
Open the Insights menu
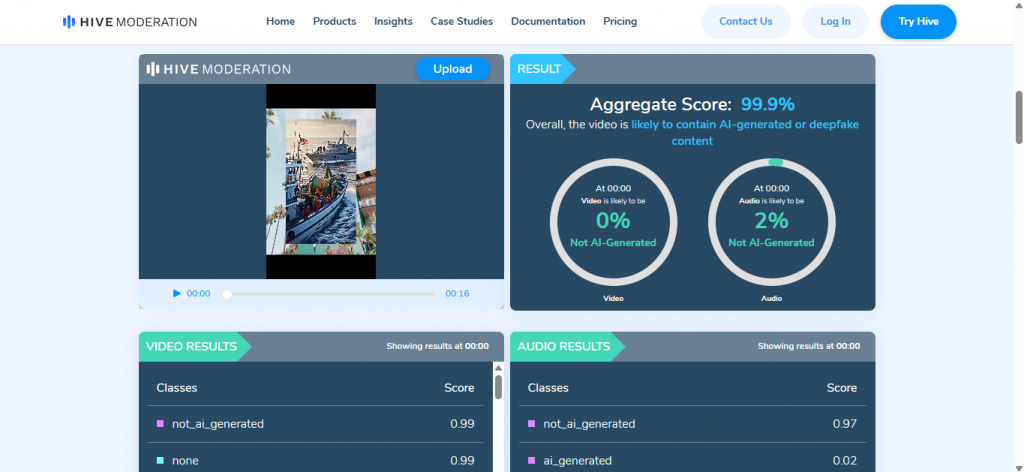point(393,21)
